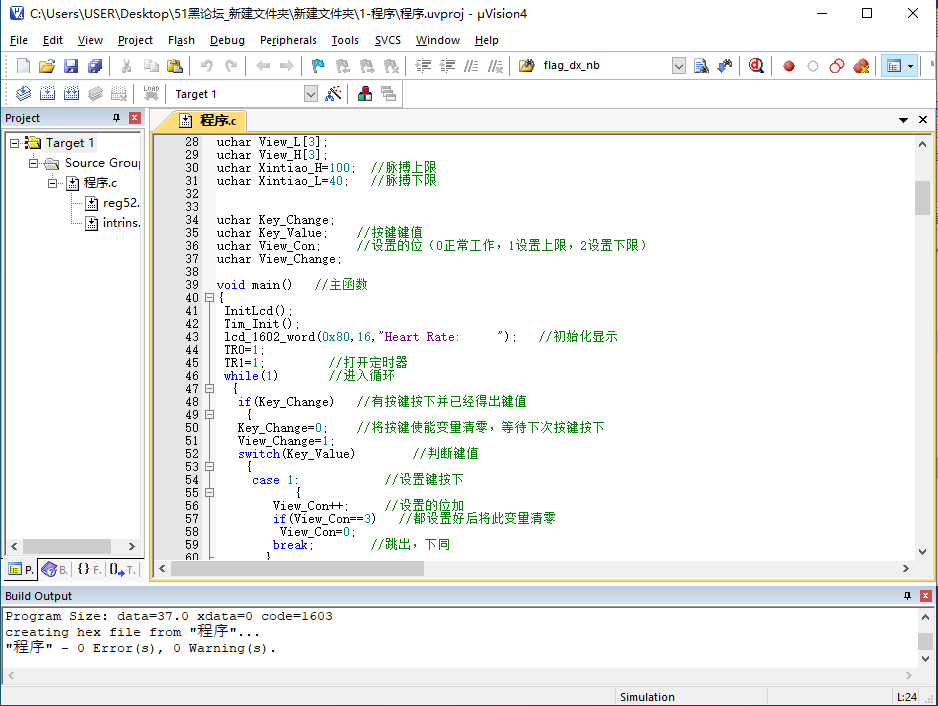This screenshot has width=938, height=706.
Task: Collapse Source Group tree node
Action: pos(34,163)
